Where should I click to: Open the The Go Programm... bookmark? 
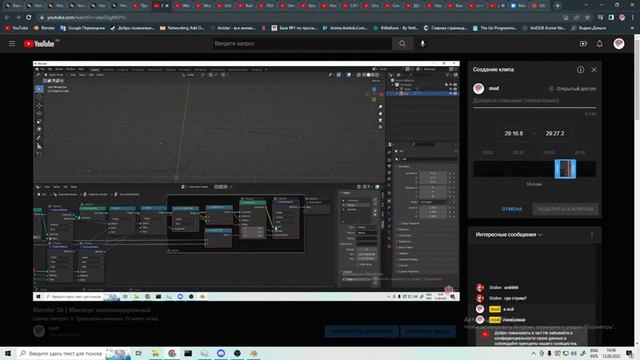click(x=496, y=28)
